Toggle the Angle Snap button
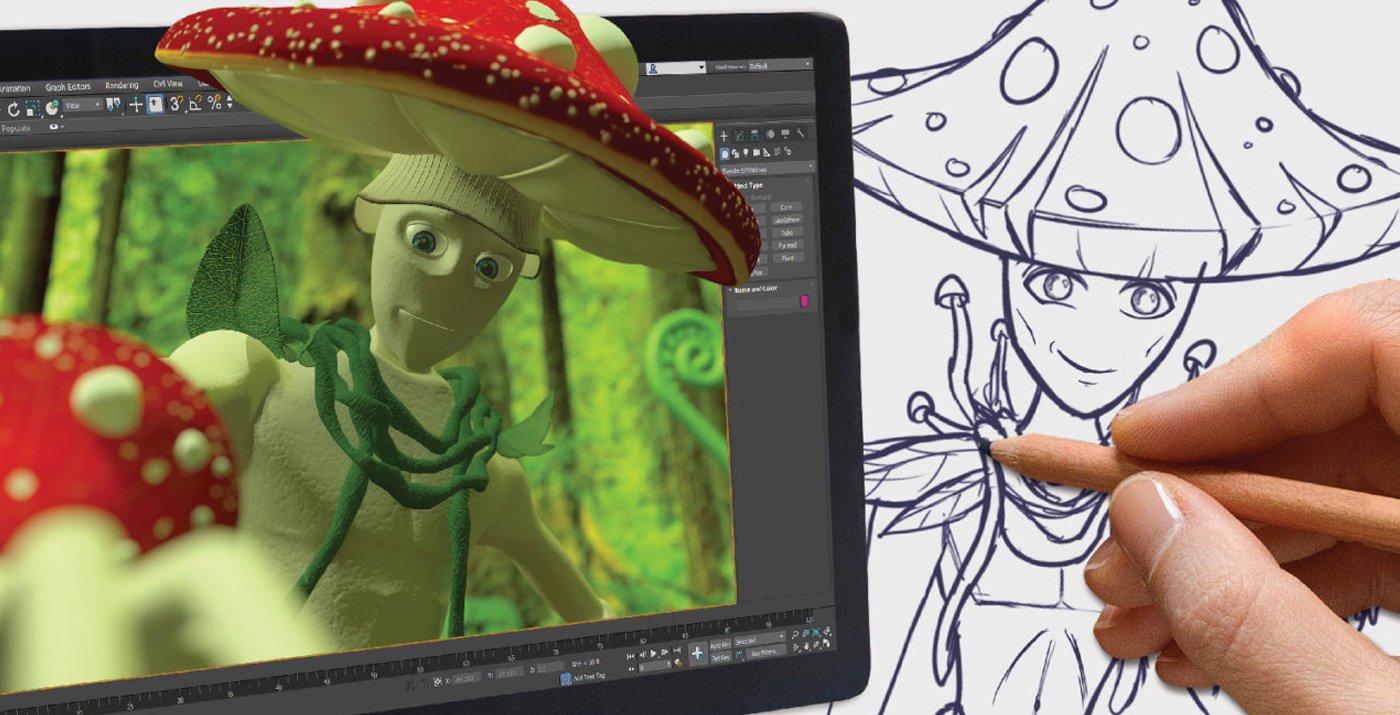Viewport: 1400px width, 715px height. click(195, 102)
